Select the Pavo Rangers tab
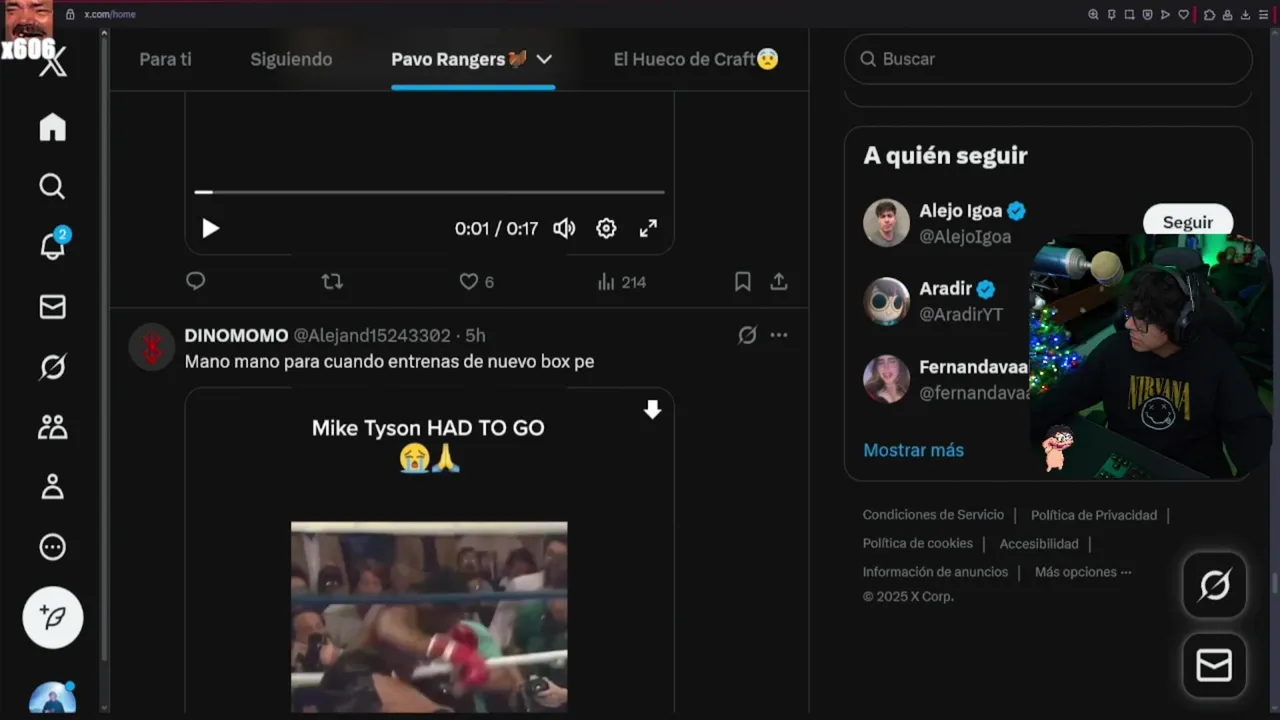 point(459,59)
